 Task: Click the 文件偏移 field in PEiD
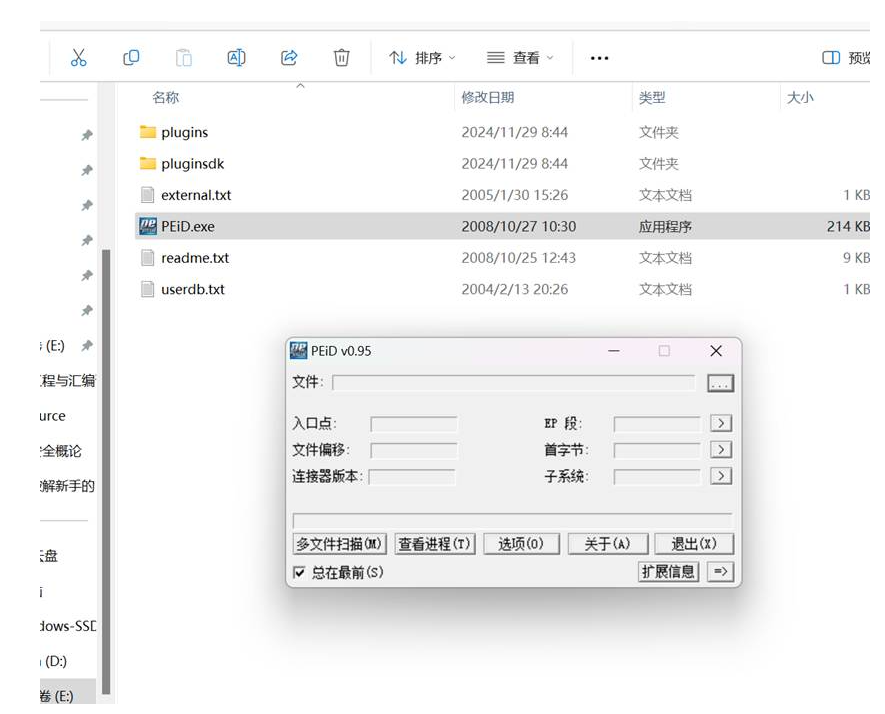(414, 450)
